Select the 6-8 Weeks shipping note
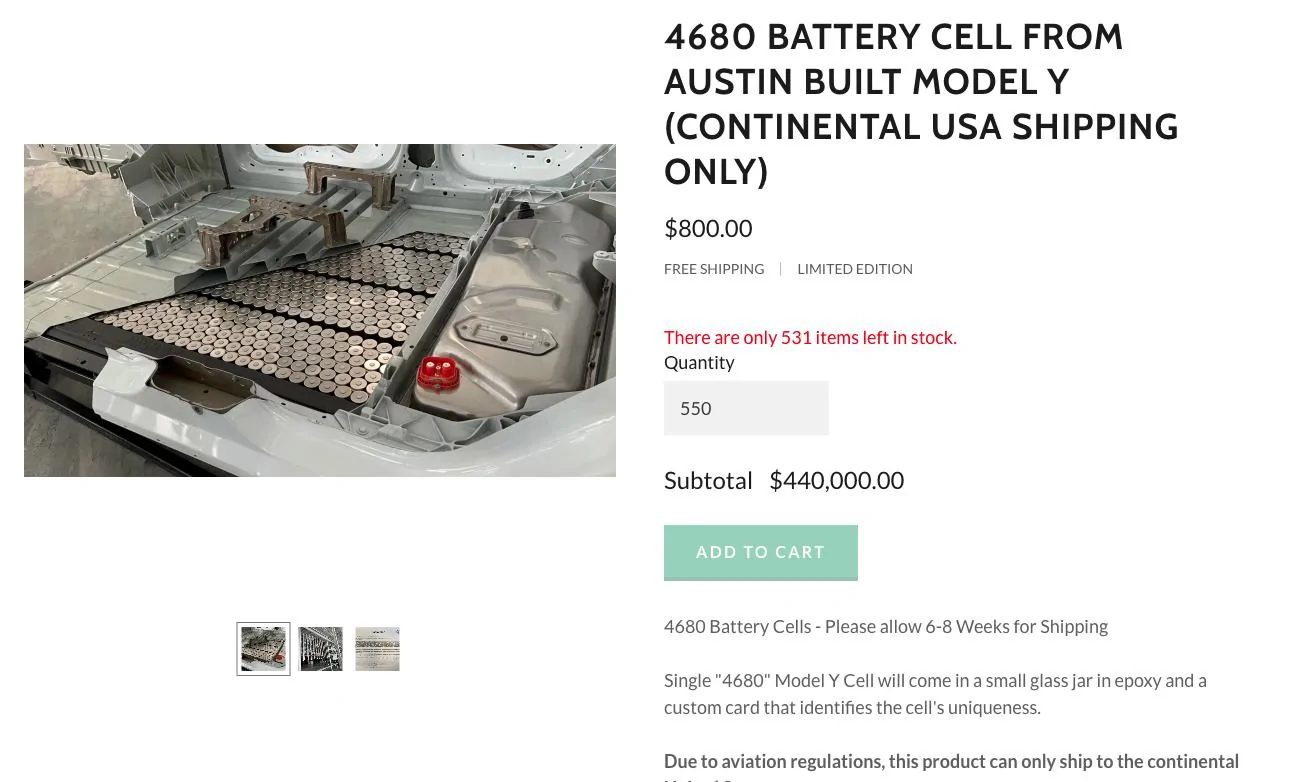Image resolution: width=1307 pixels, height=782 pixels. point(885,626)
